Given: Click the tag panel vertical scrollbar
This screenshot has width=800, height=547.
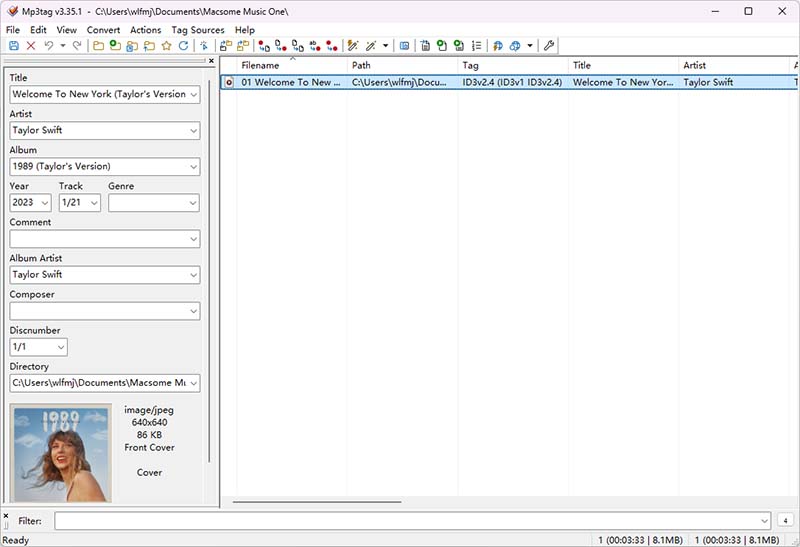Looking at the screenshot, I should [209, 270].
